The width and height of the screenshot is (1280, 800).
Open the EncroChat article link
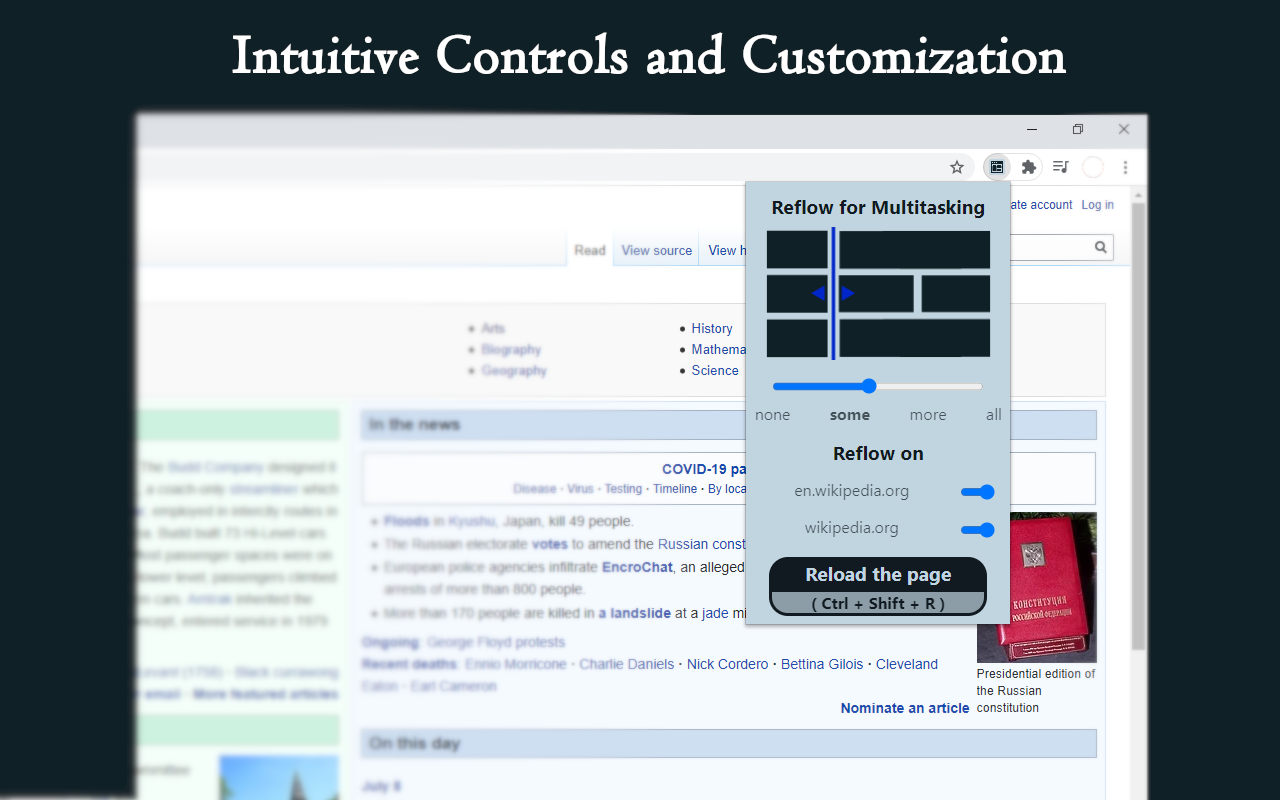[x=637, y=567]
